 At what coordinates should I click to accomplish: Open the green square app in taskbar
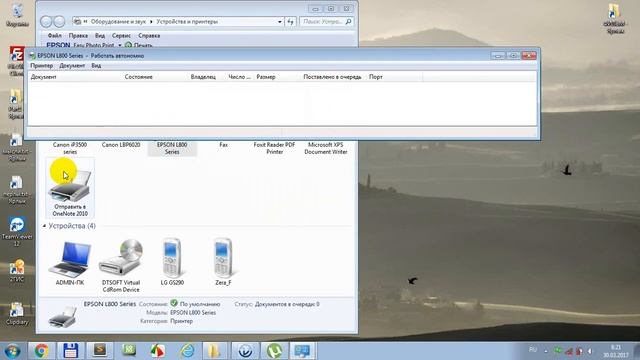(129, 351)
